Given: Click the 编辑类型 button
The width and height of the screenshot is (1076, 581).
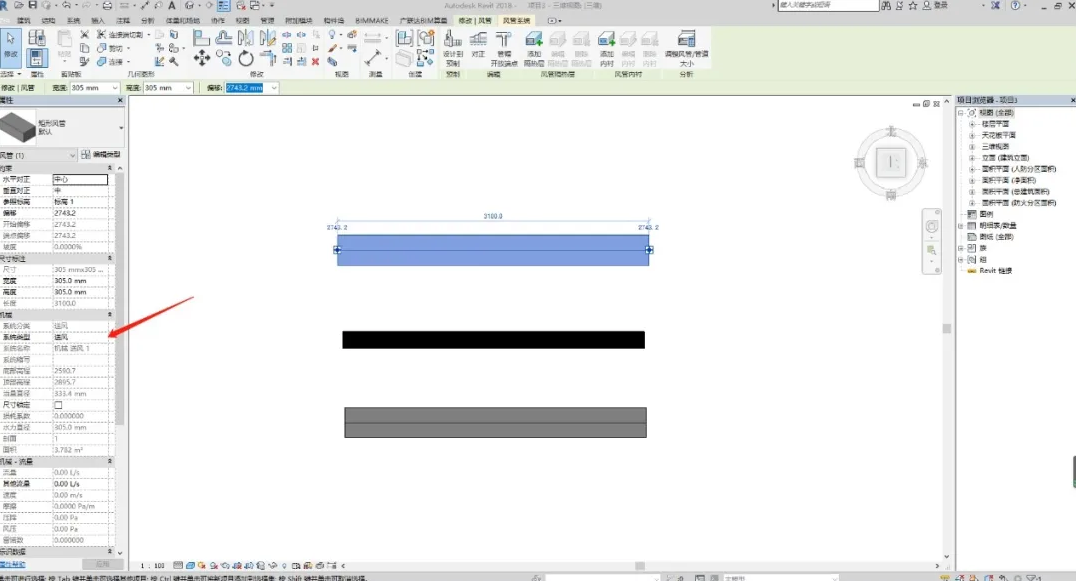Looking at the screenshot, I should (x=100, y=154).
